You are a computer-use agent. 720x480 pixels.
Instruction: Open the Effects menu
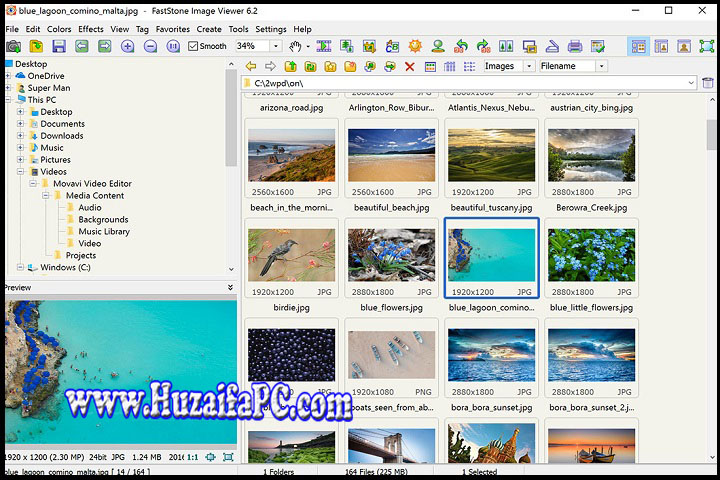click(90, 29)
